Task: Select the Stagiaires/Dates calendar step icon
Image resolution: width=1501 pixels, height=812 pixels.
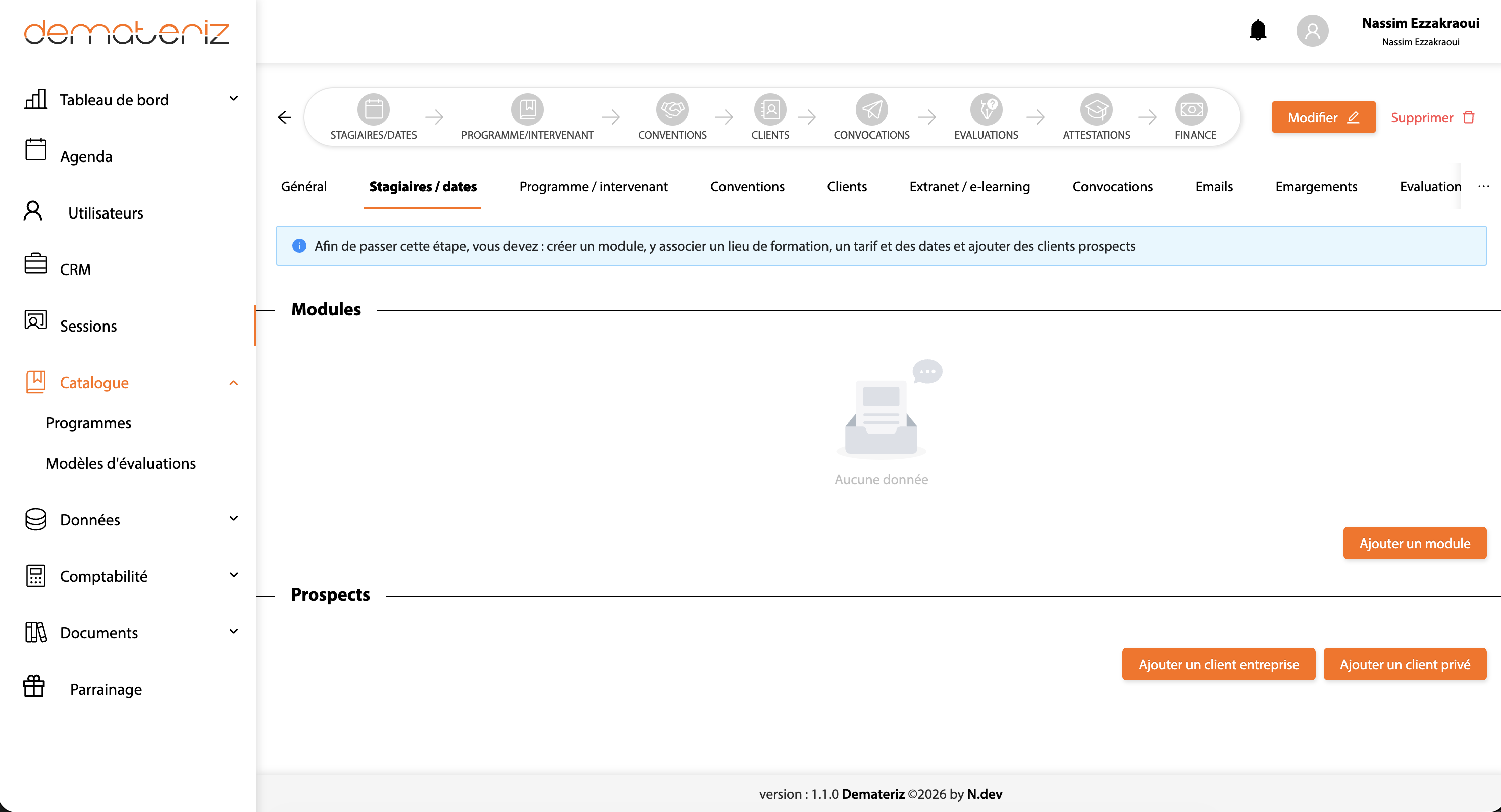Action: 374,109
